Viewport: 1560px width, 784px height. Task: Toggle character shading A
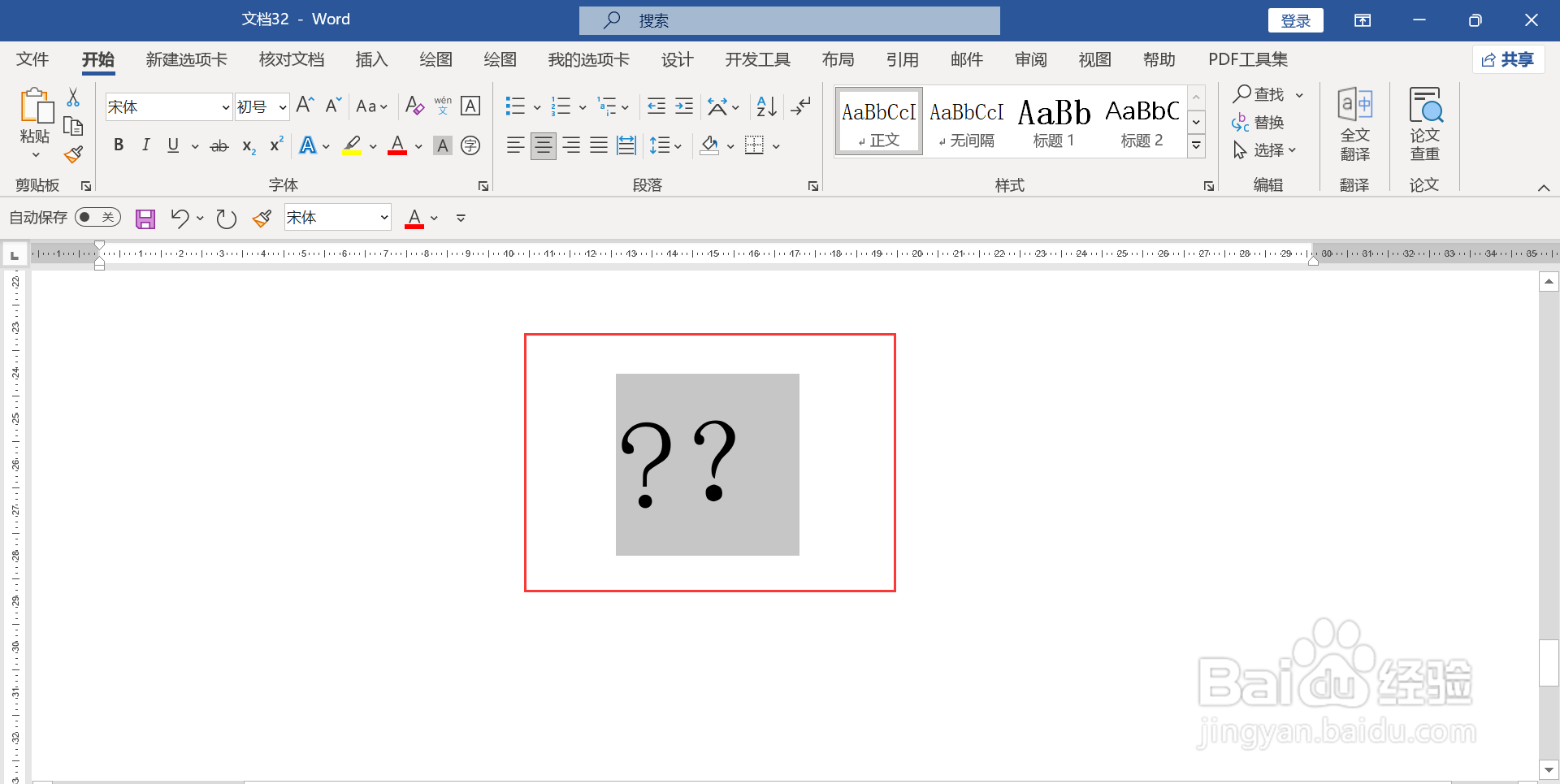(x=443, y=145)
